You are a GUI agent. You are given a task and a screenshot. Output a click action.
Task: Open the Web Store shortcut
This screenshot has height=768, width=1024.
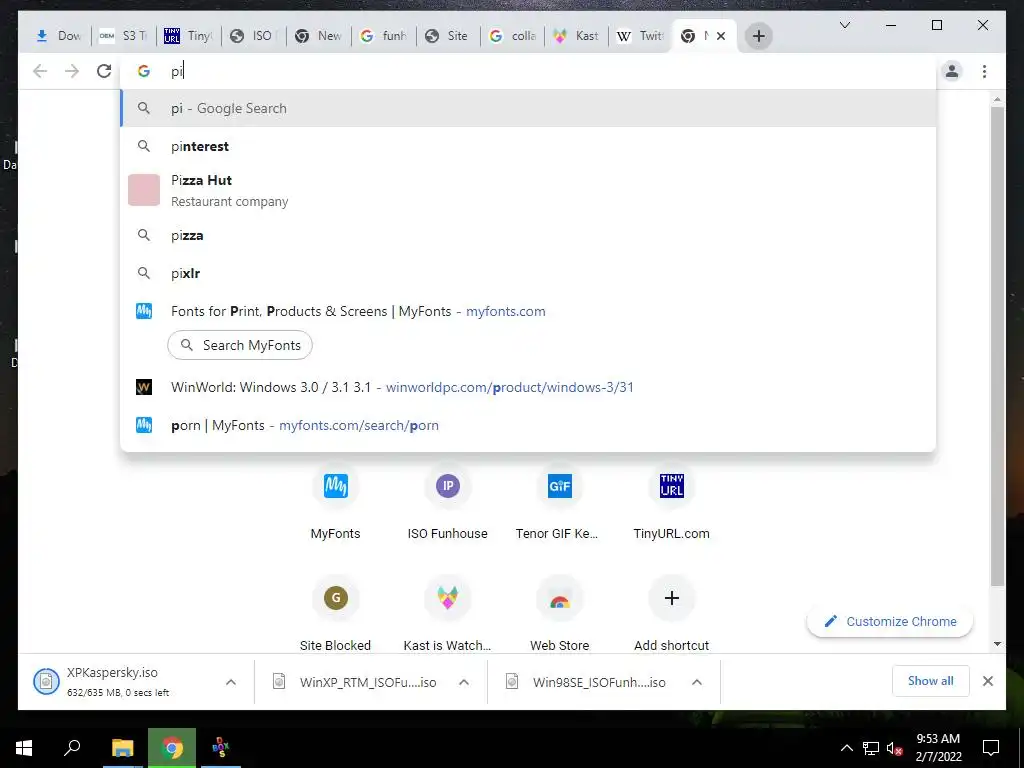(x=560, y=613)
